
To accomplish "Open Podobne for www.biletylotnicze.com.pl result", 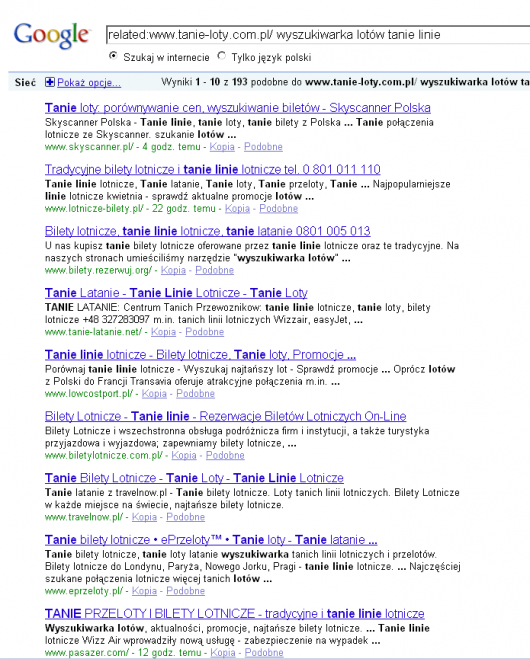I will pos(225,456).
